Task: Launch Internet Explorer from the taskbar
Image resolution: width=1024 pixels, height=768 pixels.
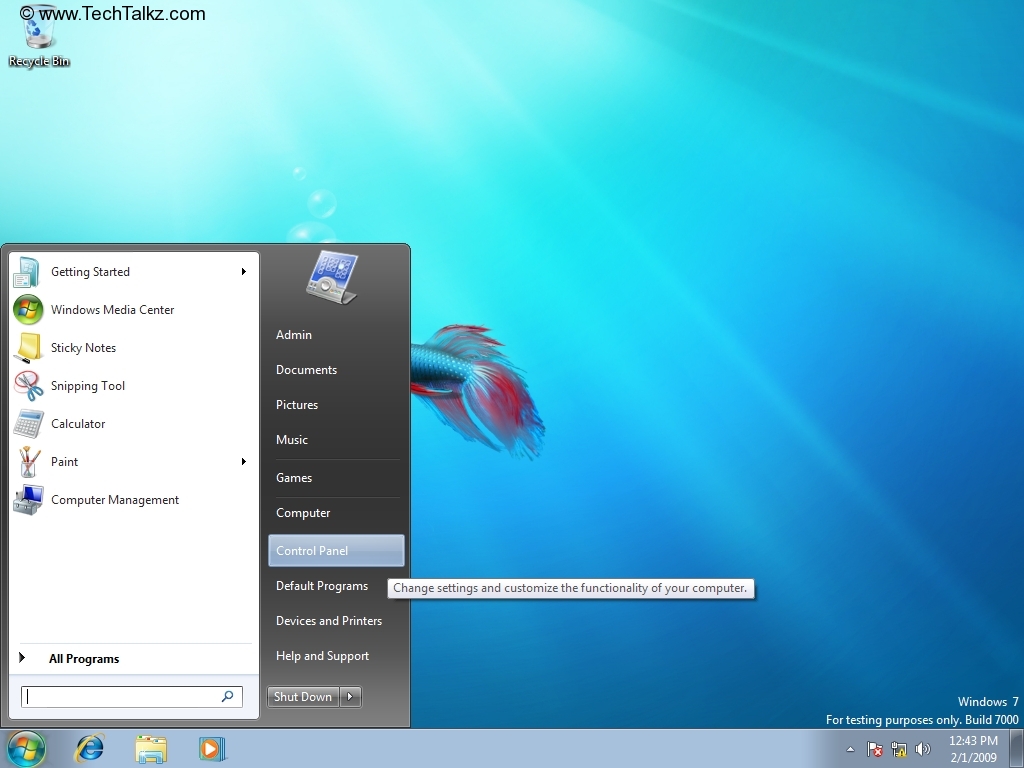Action: coord(89,748)
